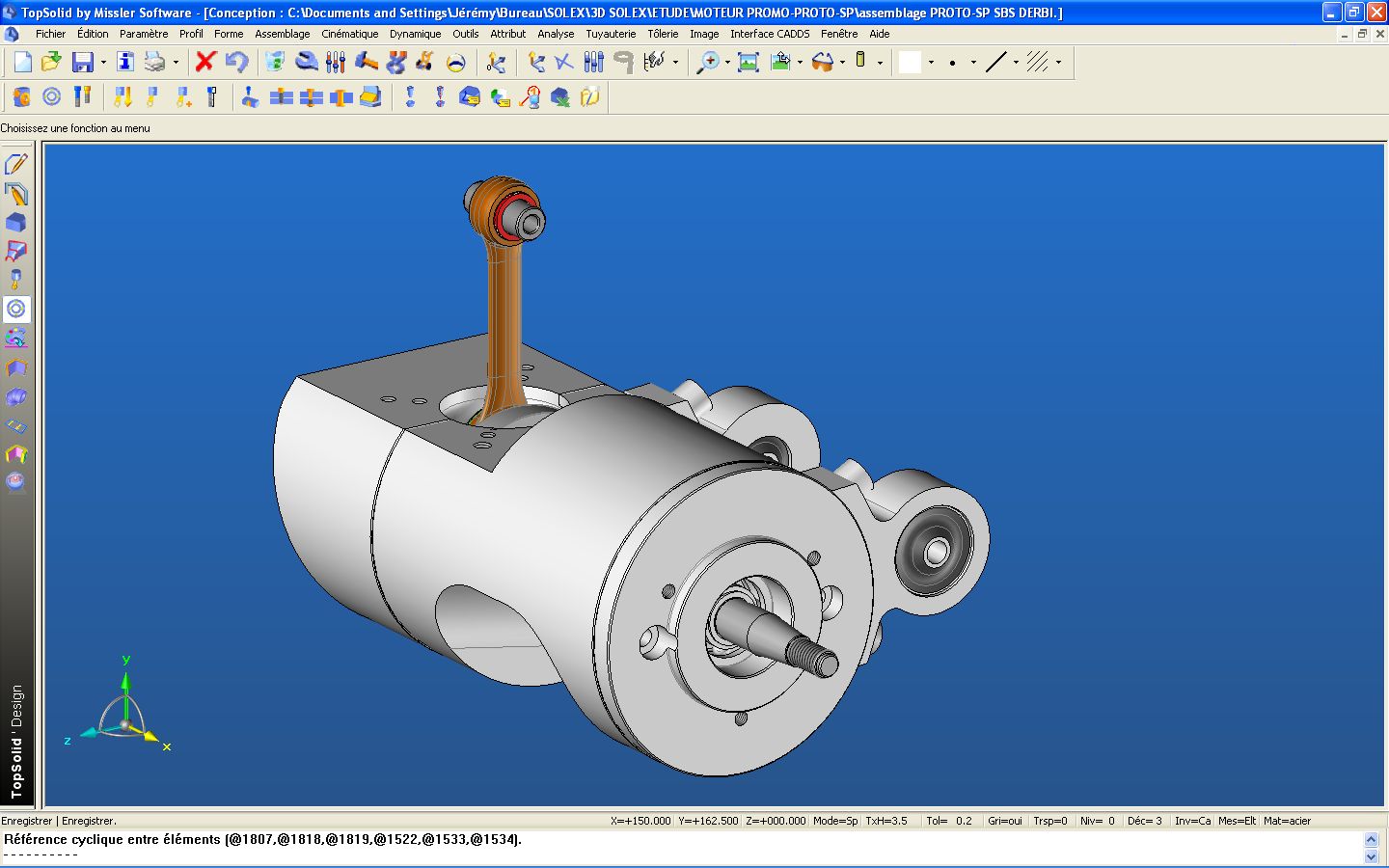
Task: Toggle the transparency field Trsp=0
Action: (1049, 821)
